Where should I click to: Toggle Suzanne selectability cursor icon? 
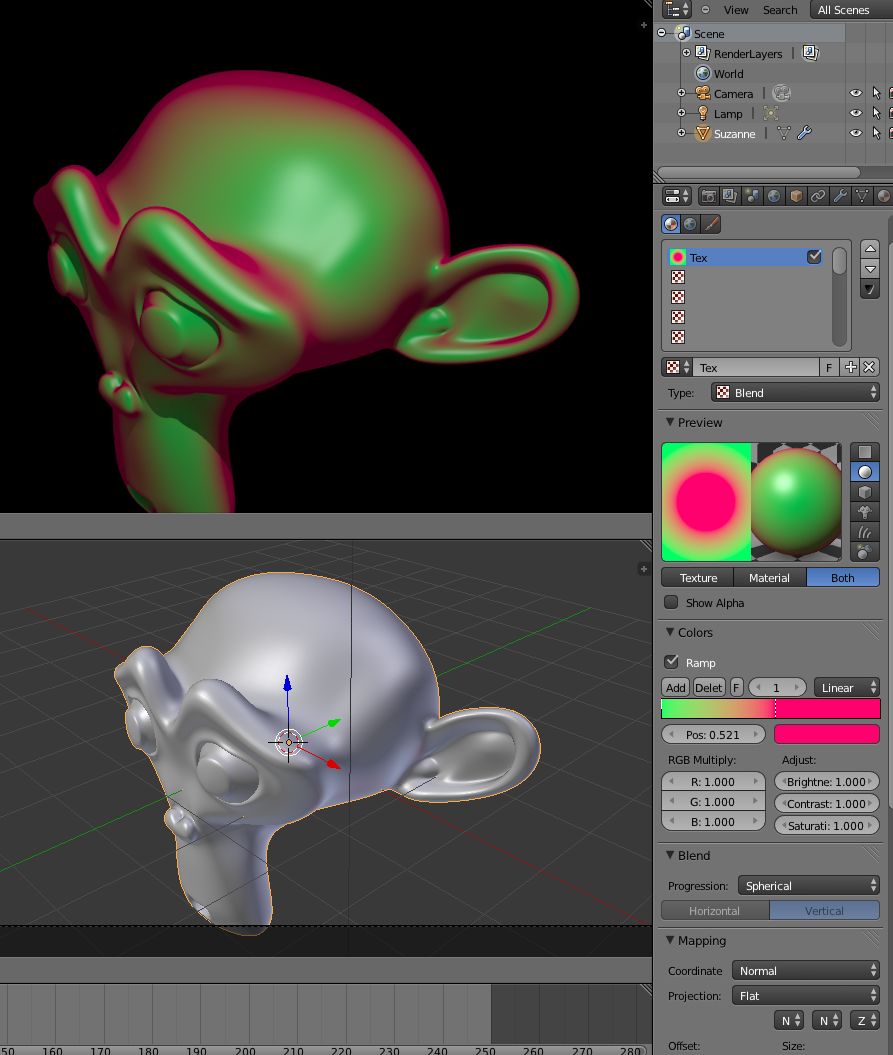[876, 133]
